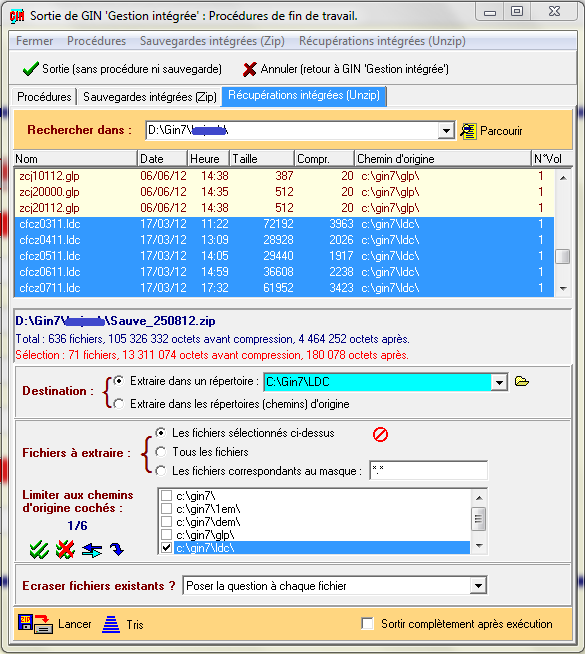Sort file list by Nom column
Viewport: 585px width, 654px height.
[75, 159]
